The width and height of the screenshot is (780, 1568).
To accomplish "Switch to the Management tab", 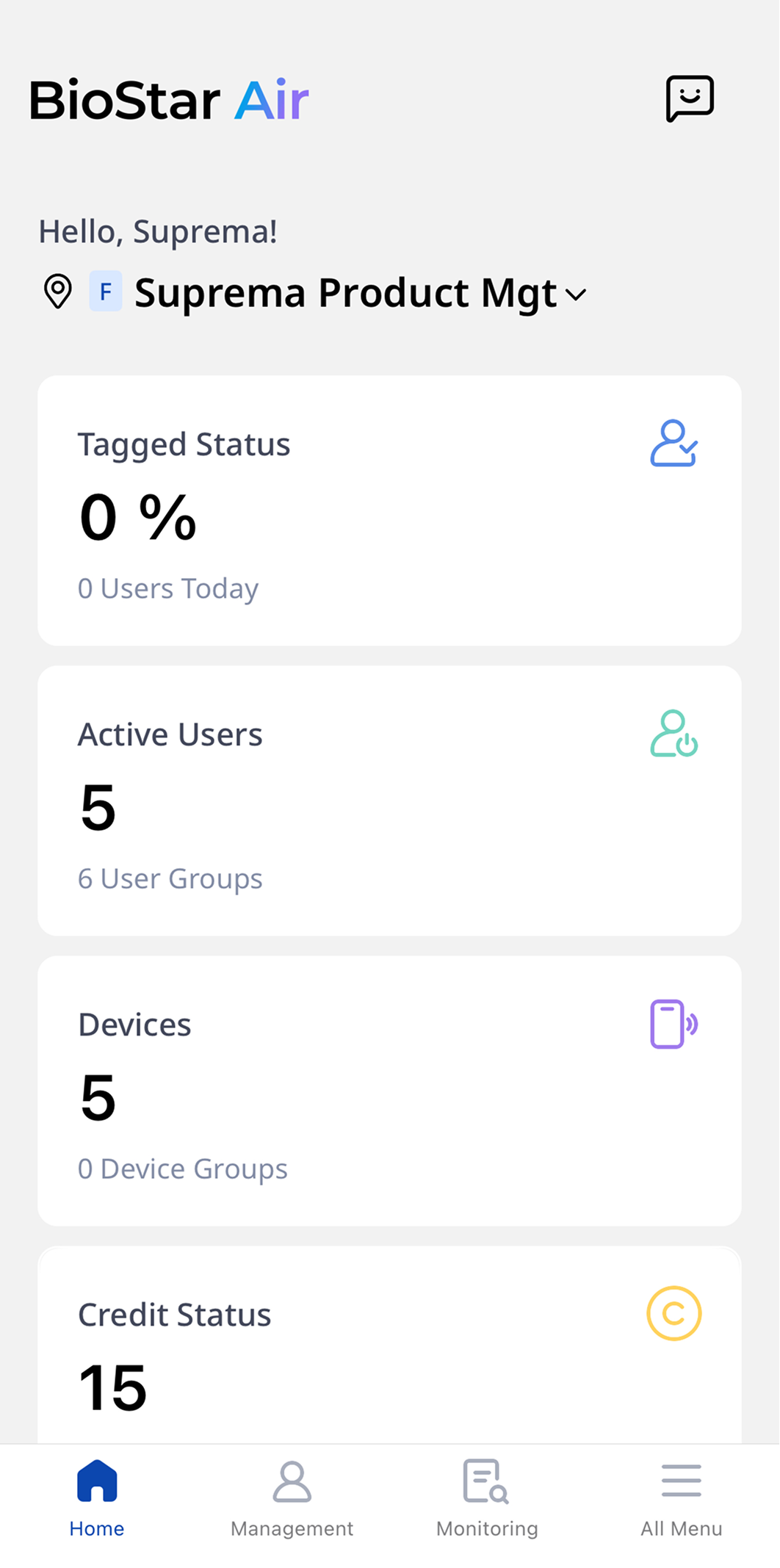I will [292, 1498].
